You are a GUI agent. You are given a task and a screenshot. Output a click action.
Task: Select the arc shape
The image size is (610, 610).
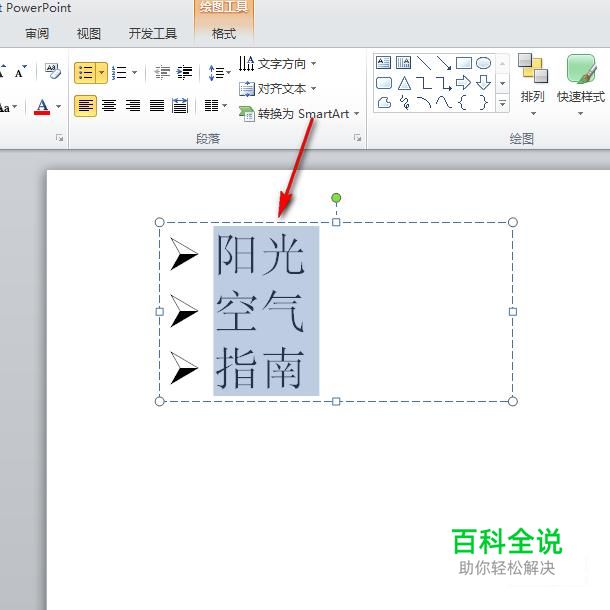pyautogui.click(x=424, y=103)
